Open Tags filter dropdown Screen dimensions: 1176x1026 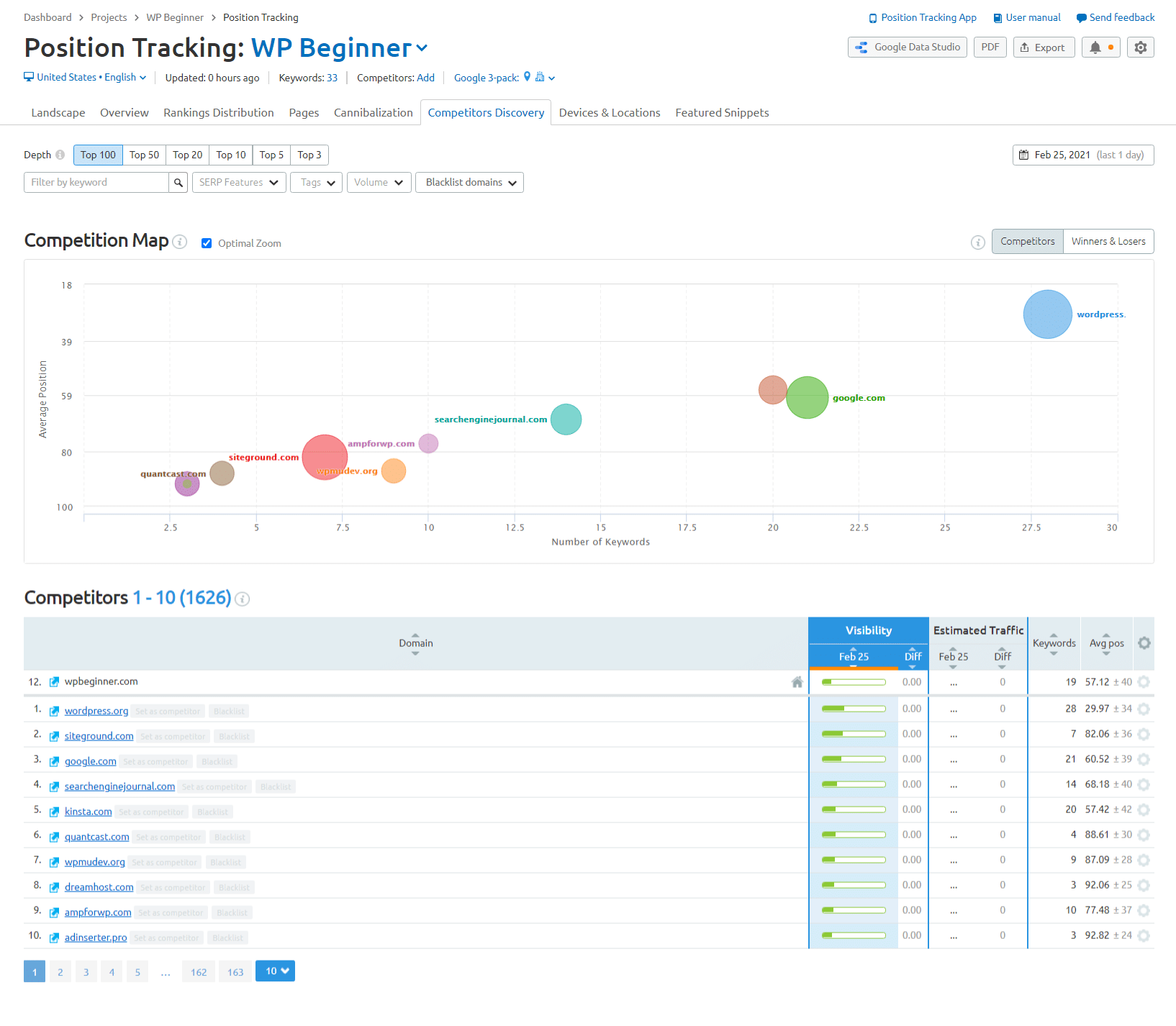[317, 183]
